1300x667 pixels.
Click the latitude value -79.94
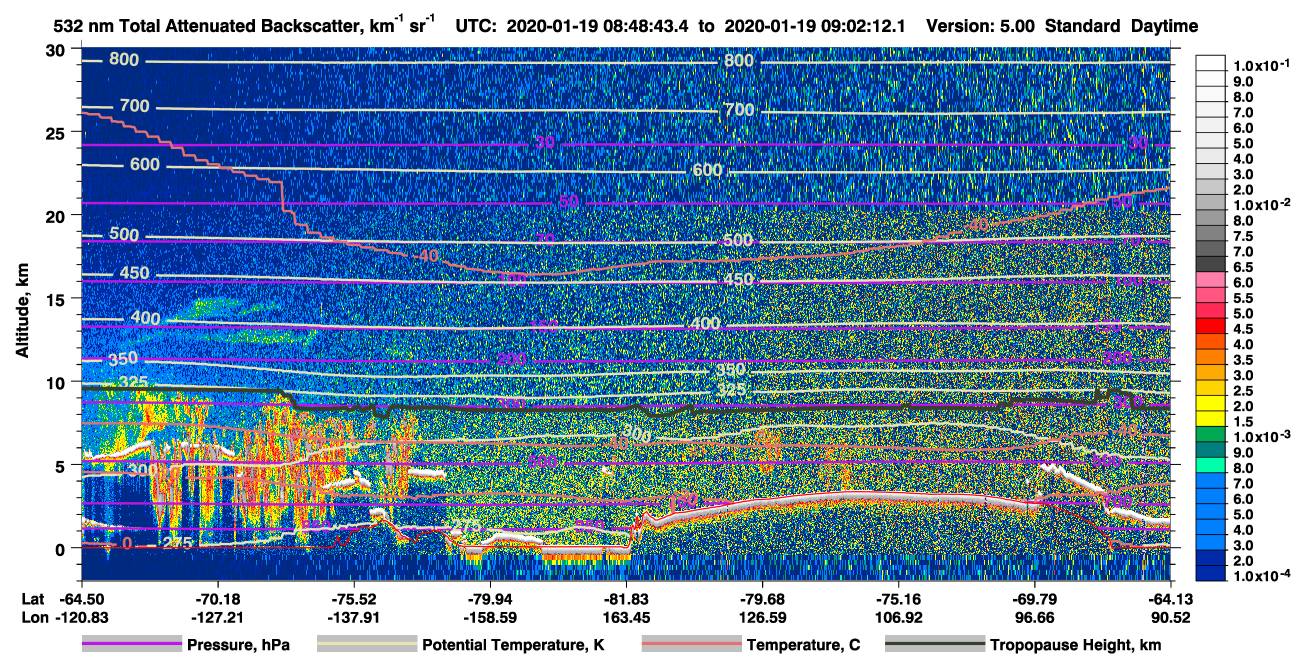[x=490, y=600]
